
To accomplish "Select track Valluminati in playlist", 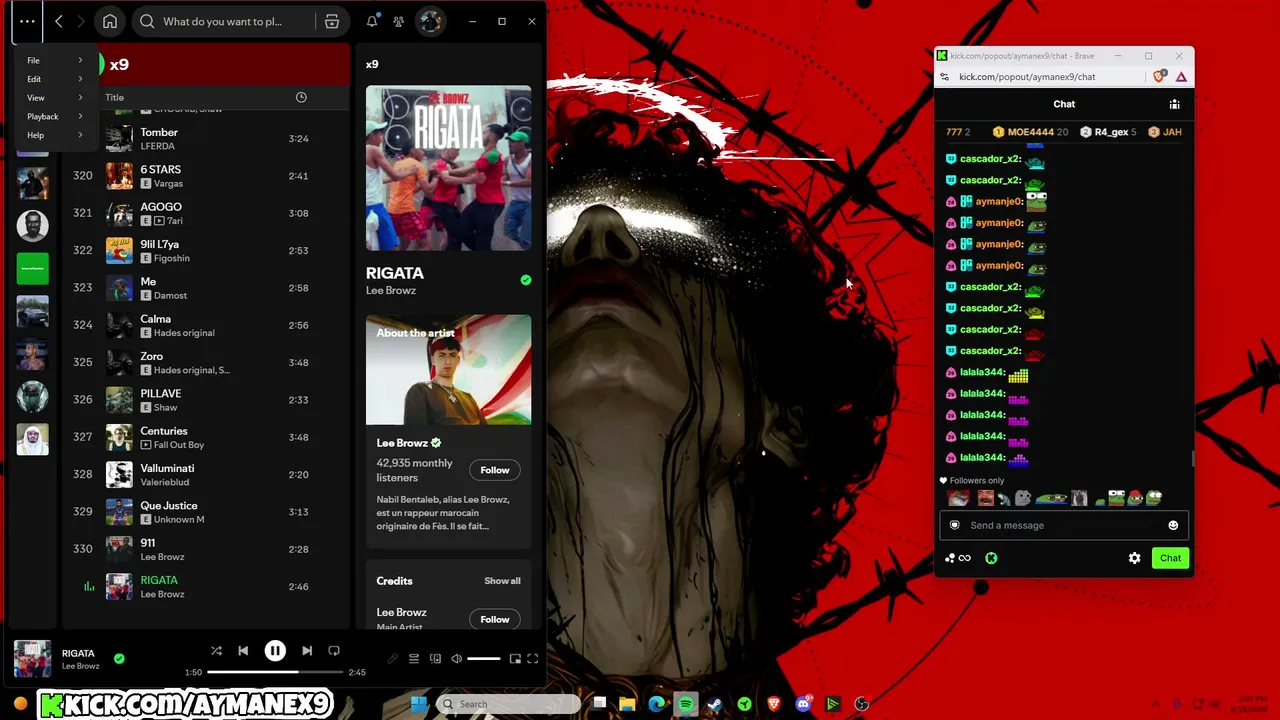I will [206, 474].
